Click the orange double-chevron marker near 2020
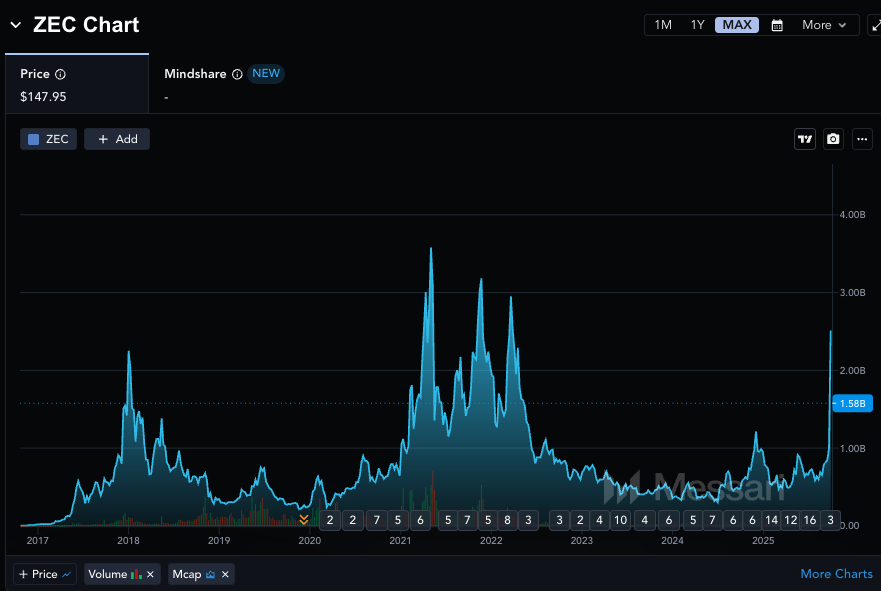Viewport: 881px width, 591px height. [303, 520]
